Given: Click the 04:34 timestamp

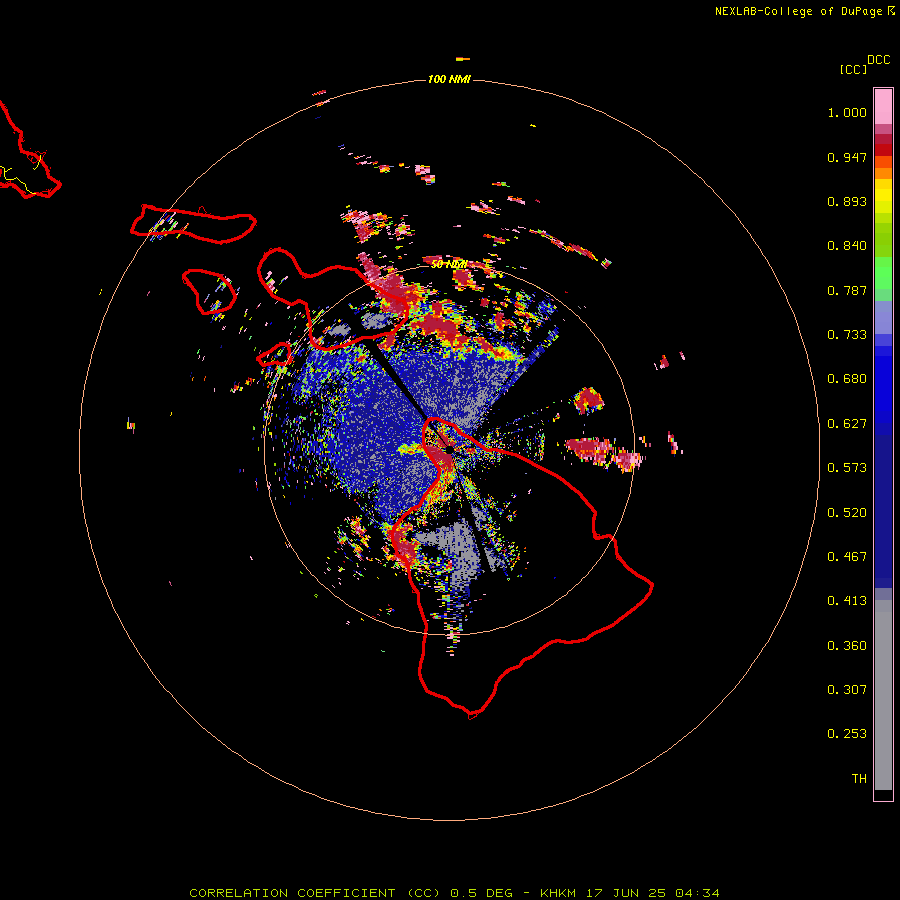Looking at the screenshot, I should tap(697, 893).
